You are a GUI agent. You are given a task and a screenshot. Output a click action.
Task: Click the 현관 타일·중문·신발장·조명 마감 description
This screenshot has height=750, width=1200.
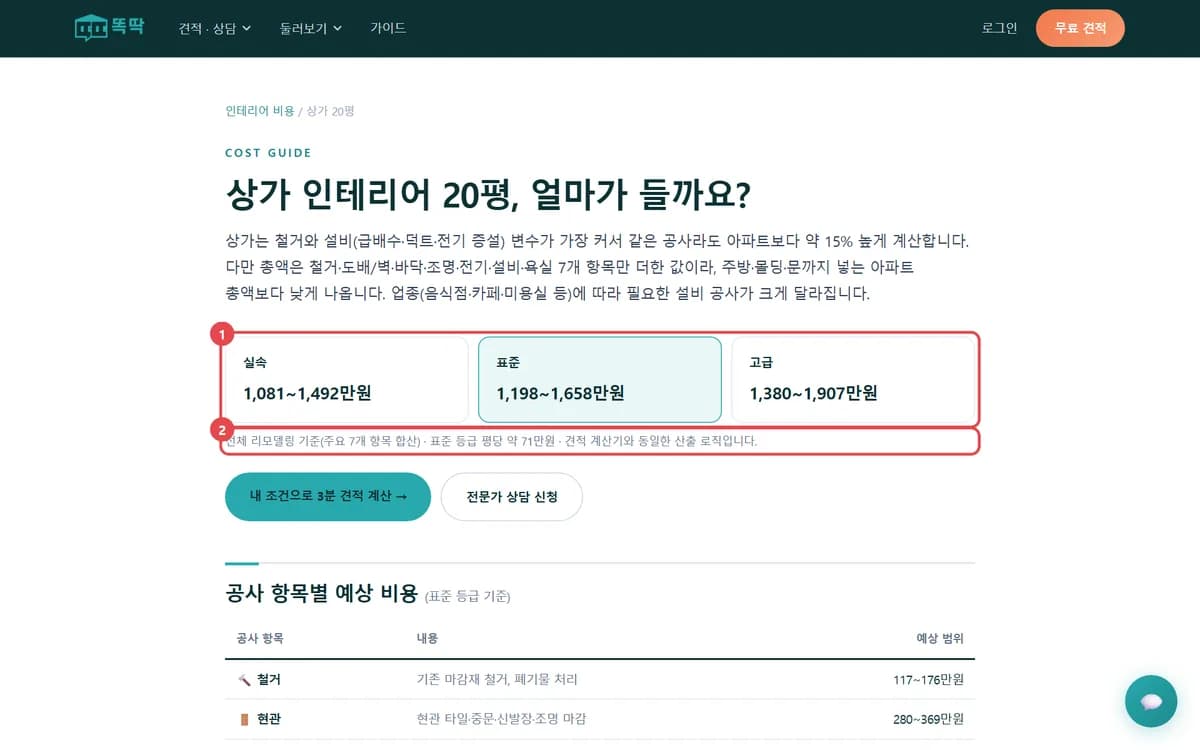click(501, 719)
